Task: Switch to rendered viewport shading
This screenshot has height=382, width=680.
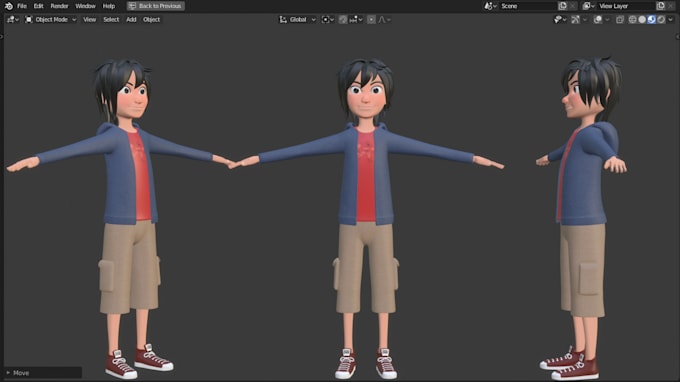Action: (661, 20)
